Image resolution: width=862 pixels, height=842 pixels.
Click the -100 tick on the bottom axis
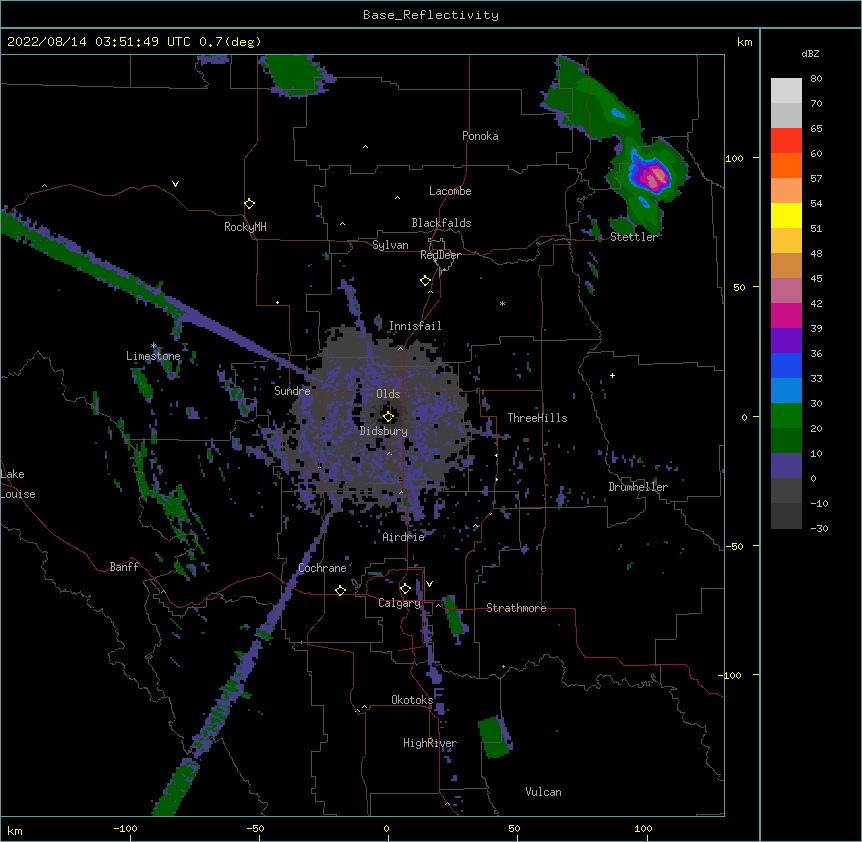(126, 828)
